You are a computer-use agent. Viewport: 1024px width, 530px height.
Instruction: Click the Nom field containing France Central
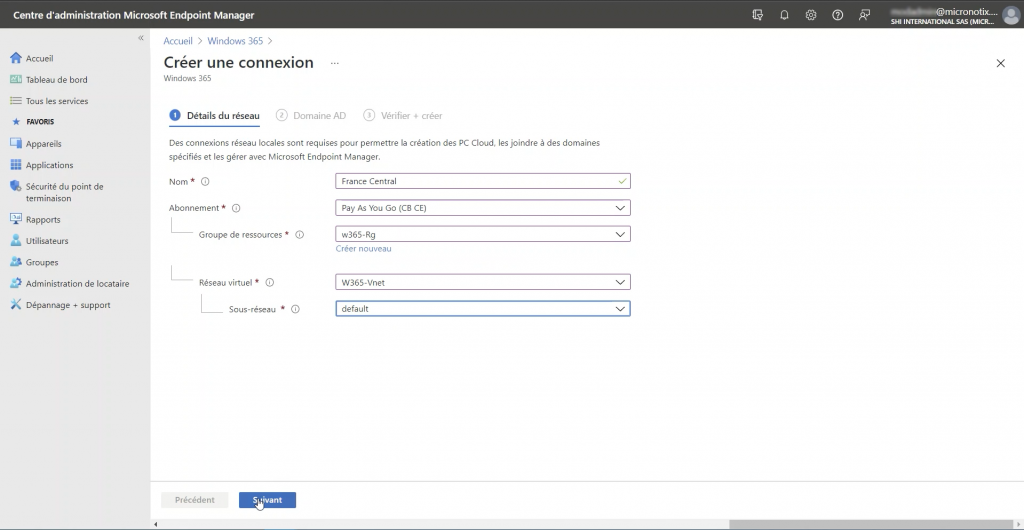click(x=483, y=181)
